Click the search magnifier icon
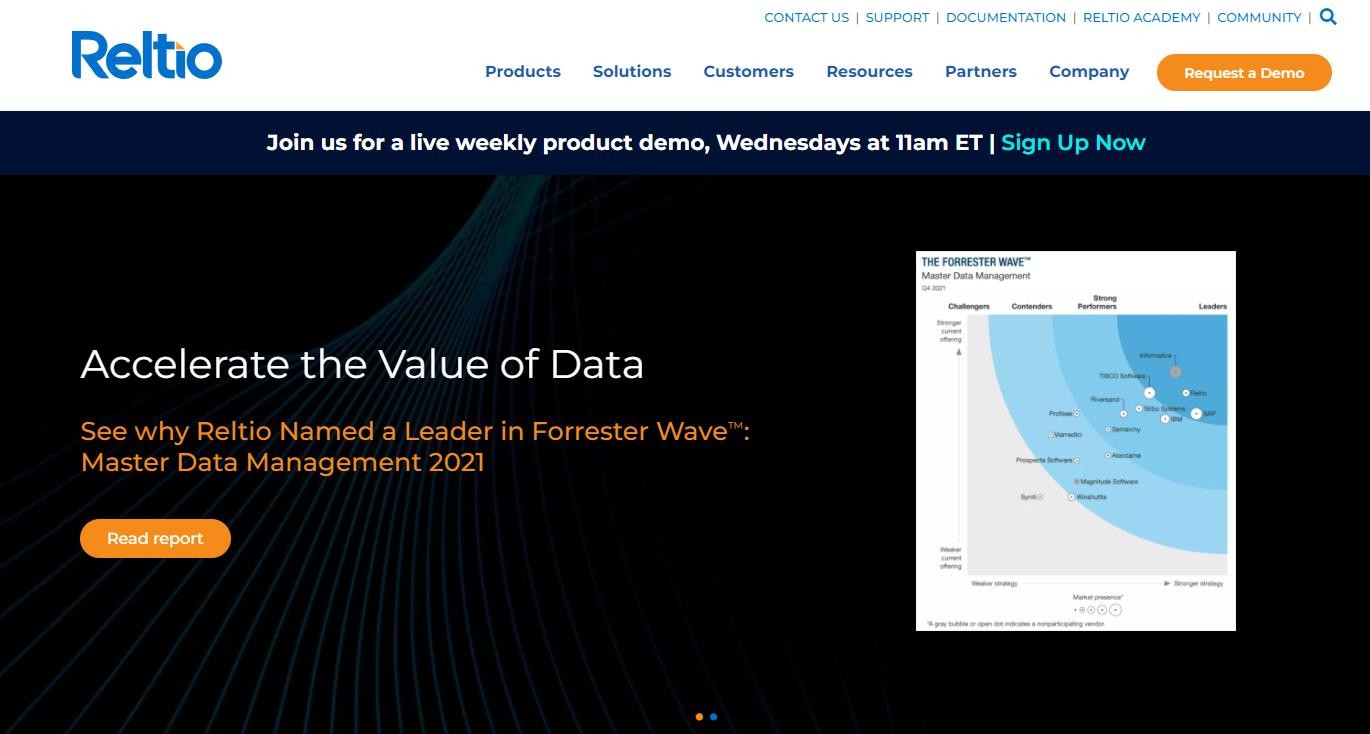Viewport: 1370px width, 734px height. click(x=1328, y=16)
